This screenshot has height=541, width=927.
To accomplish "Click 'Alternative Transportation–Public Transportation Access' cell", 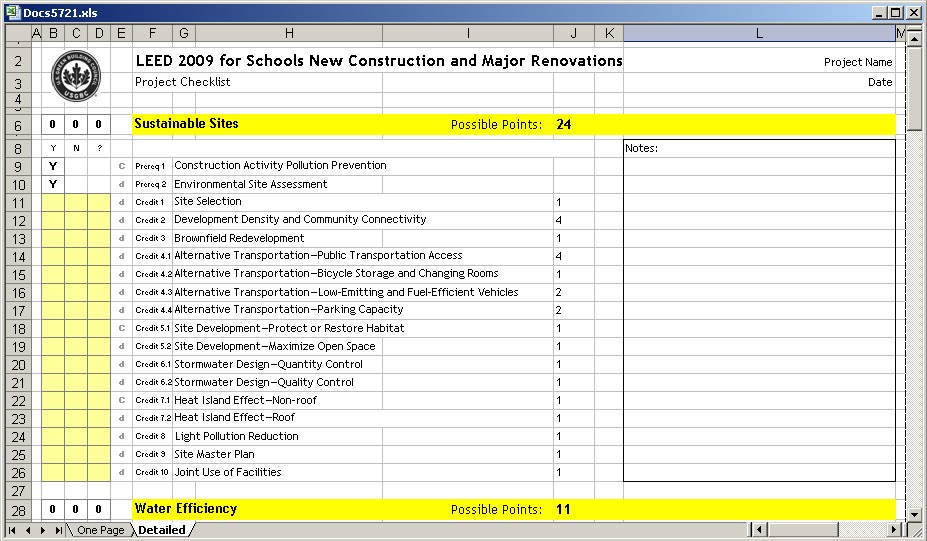I will [318, 255].
